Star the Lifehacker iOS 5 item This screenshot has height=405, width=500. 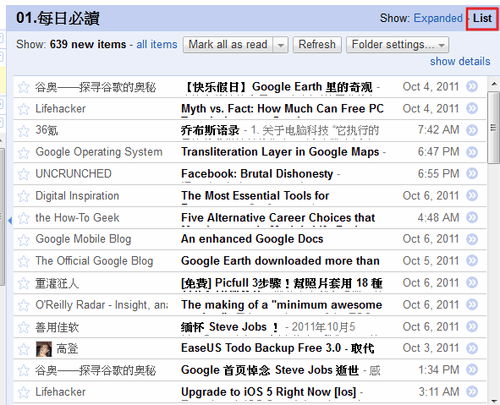coord(24,392)
